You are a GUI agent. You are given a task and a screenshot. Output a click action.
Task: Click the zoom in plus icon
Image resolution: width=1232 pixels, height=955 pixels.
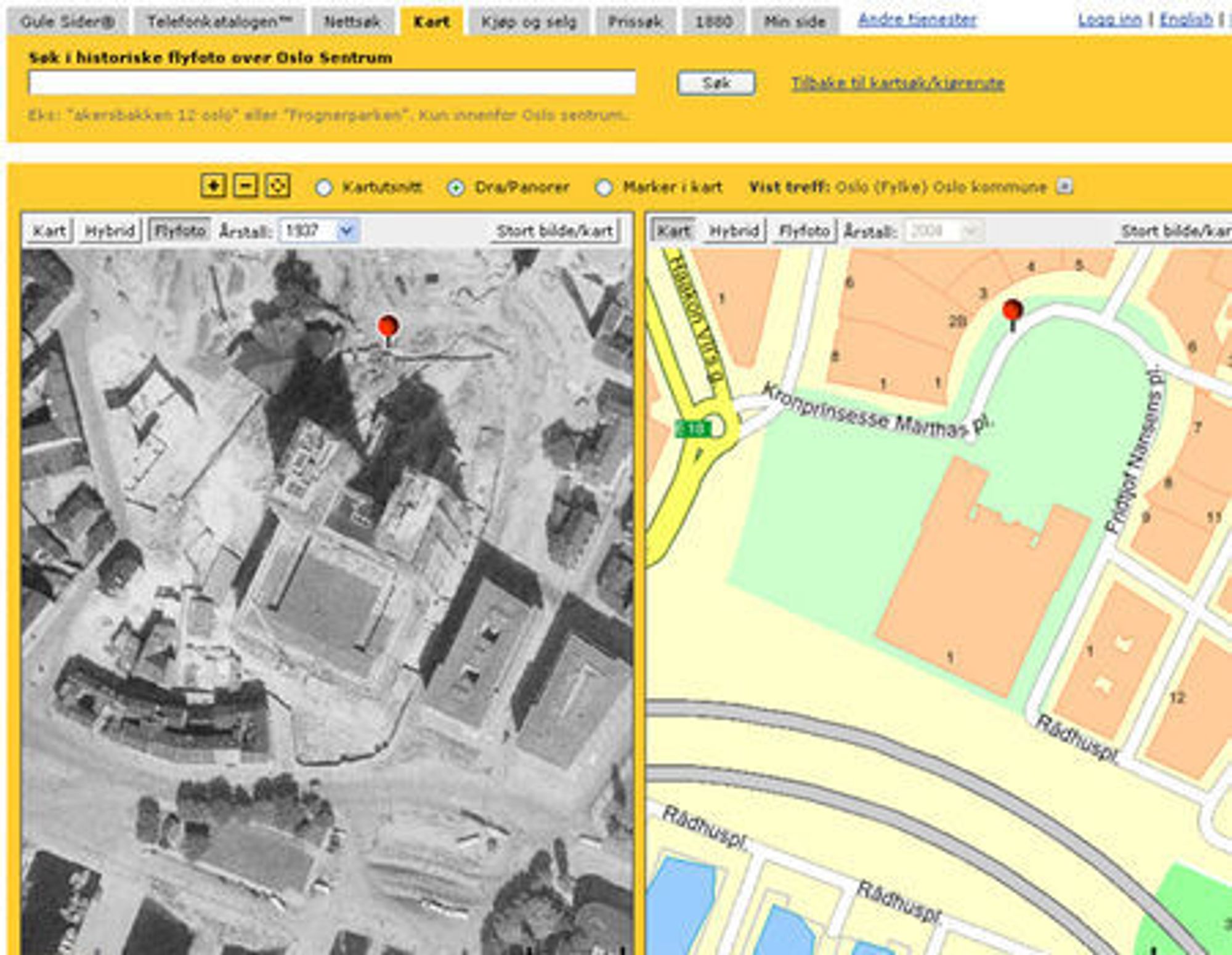coord(213,186)
